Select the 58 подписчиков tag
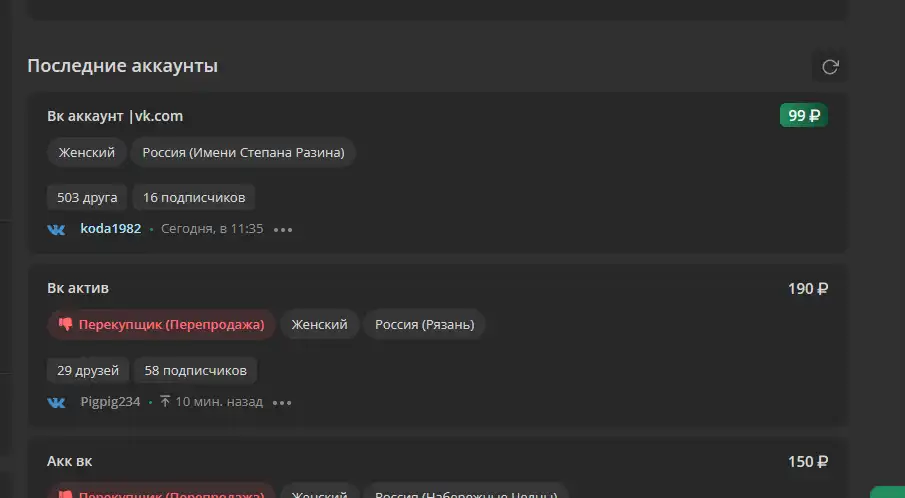Viewport: 905px width, 498px height. click(x=195, y=370)
